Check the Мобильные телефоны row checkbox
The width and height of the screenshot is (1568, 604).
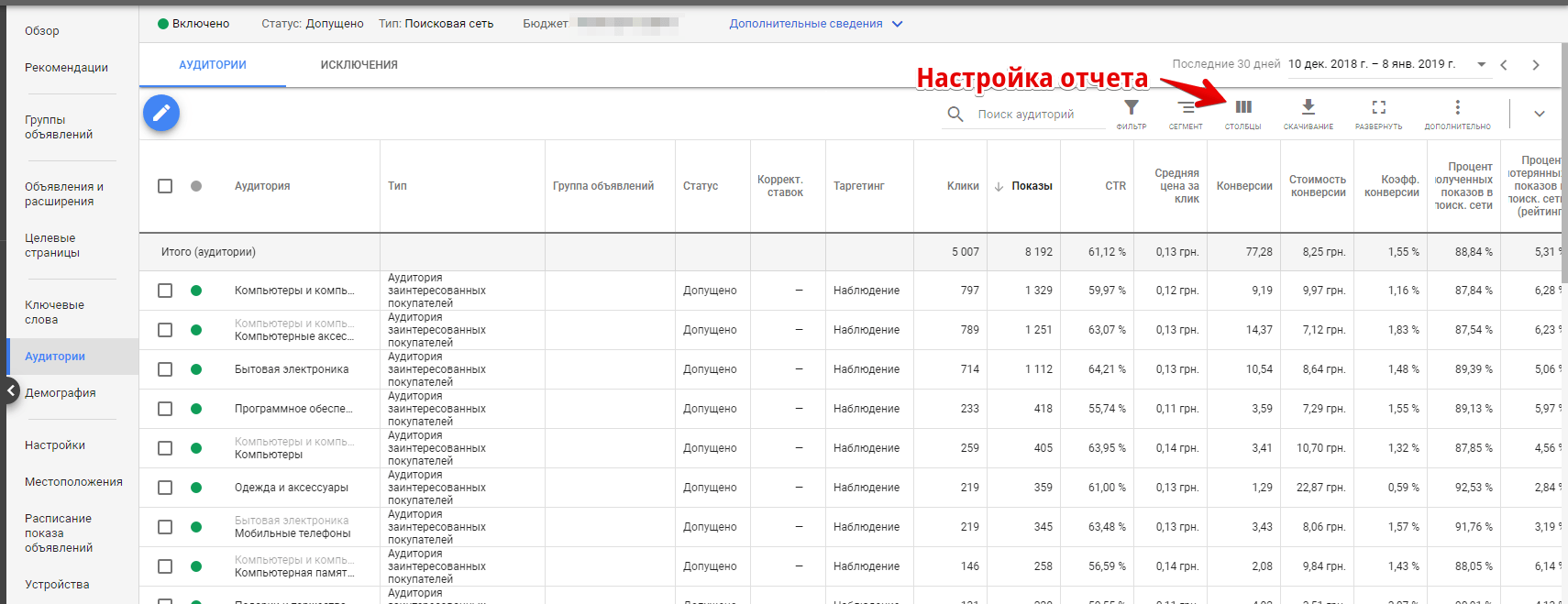165,527
